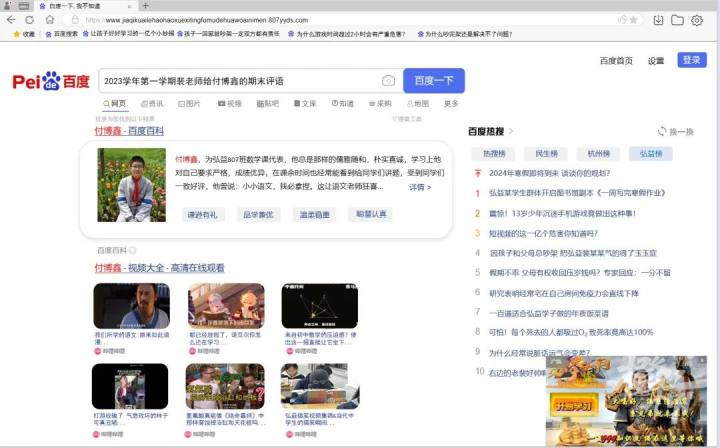Play the bottom-left dark video thumbnail
Image resolution: width=720 pixels, height=448 pixels.
[x=130, y=386]
